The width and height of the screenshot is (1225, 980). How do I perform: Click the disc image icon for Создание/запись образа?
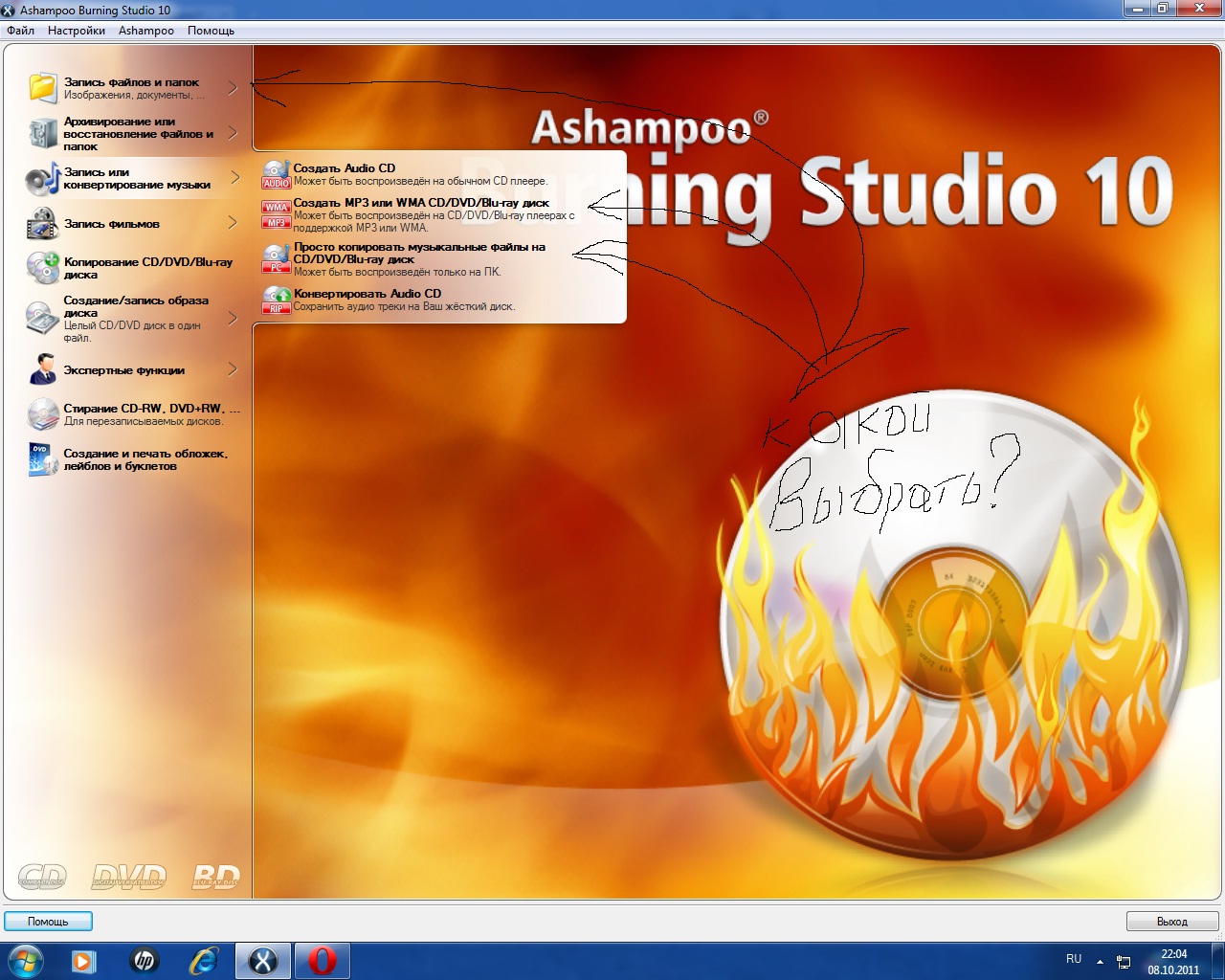tap(43, 318)
